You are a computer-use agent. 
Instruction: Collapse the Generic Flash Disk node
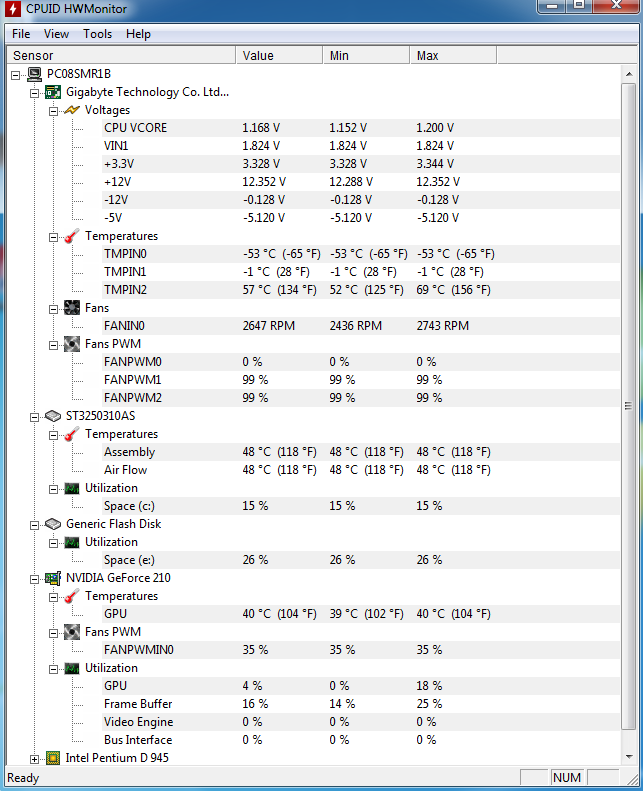(x=34, y=525)
